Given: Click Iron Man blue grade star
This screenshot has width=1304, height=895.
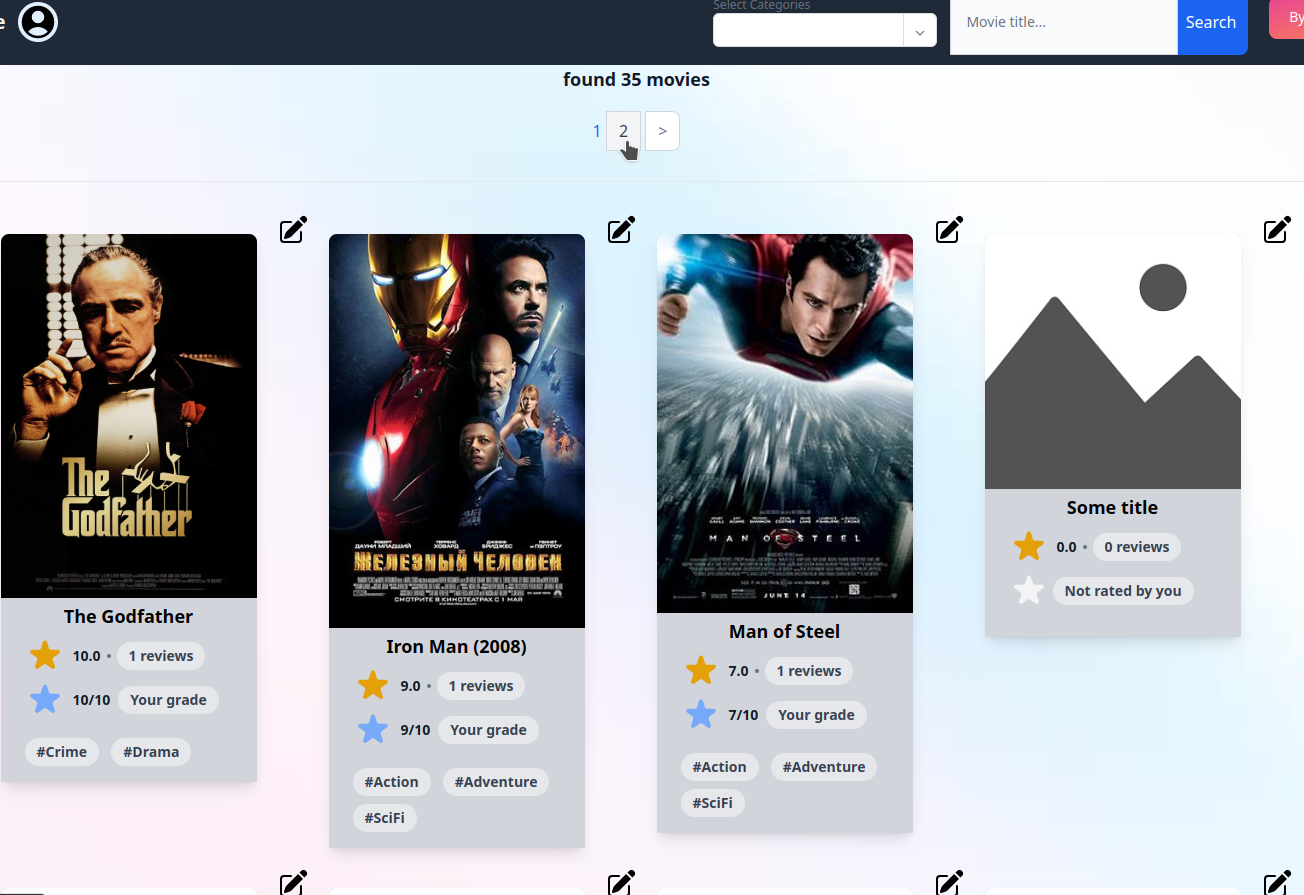Looking at the screenshot, I should (373, 729).
